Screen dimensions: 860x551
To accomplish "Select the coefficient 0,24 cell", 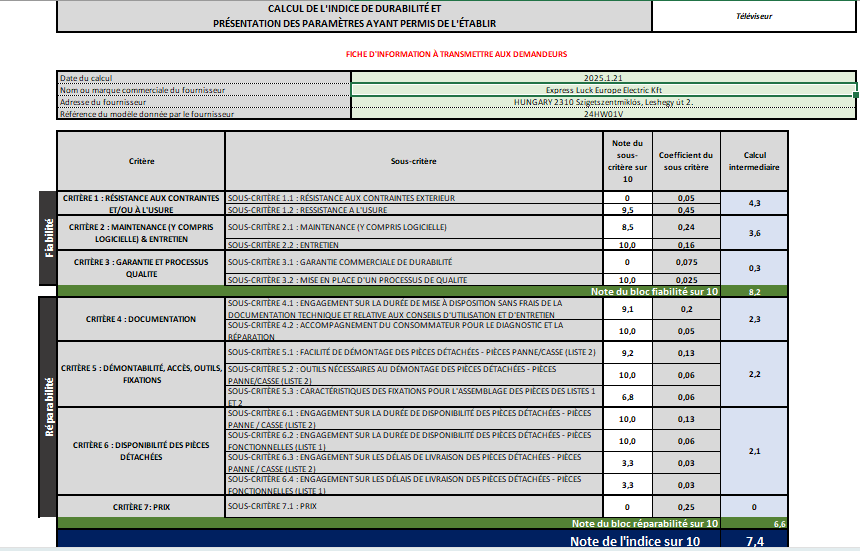I will tap(686, 227).
